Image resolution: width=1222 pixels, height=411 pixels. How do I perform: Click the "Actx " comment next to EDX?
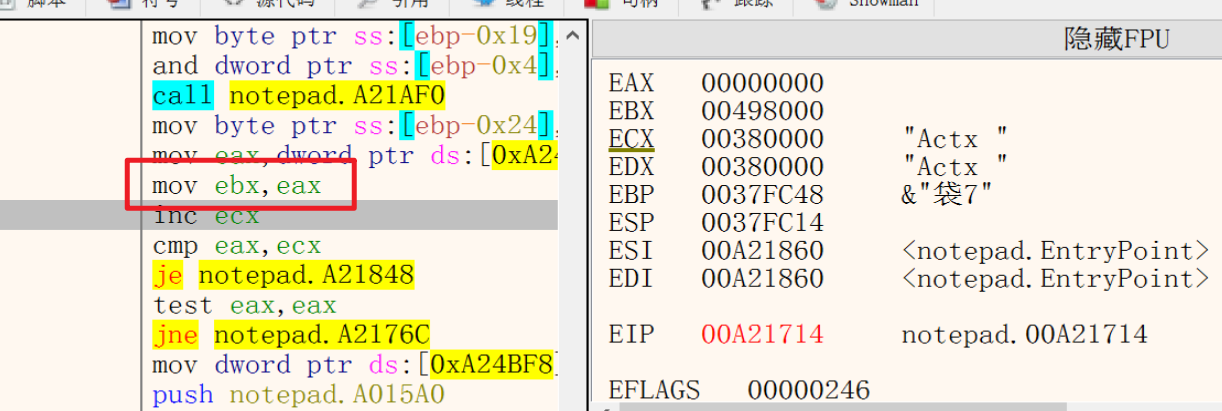pyautogui.click(x=955, y=166)
